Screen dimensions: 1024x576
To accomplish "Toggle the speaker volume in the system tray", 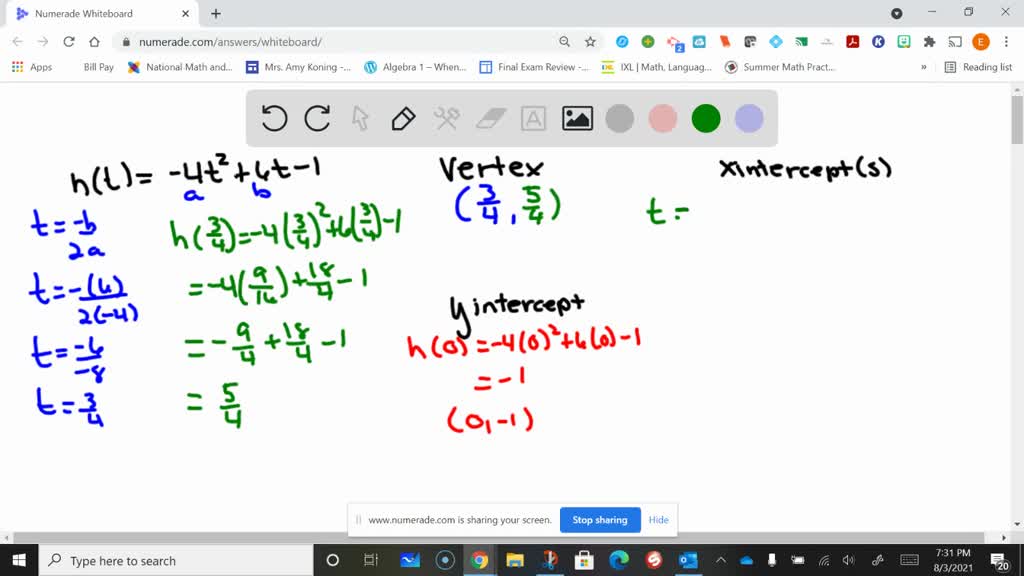I will coord(849,560).
